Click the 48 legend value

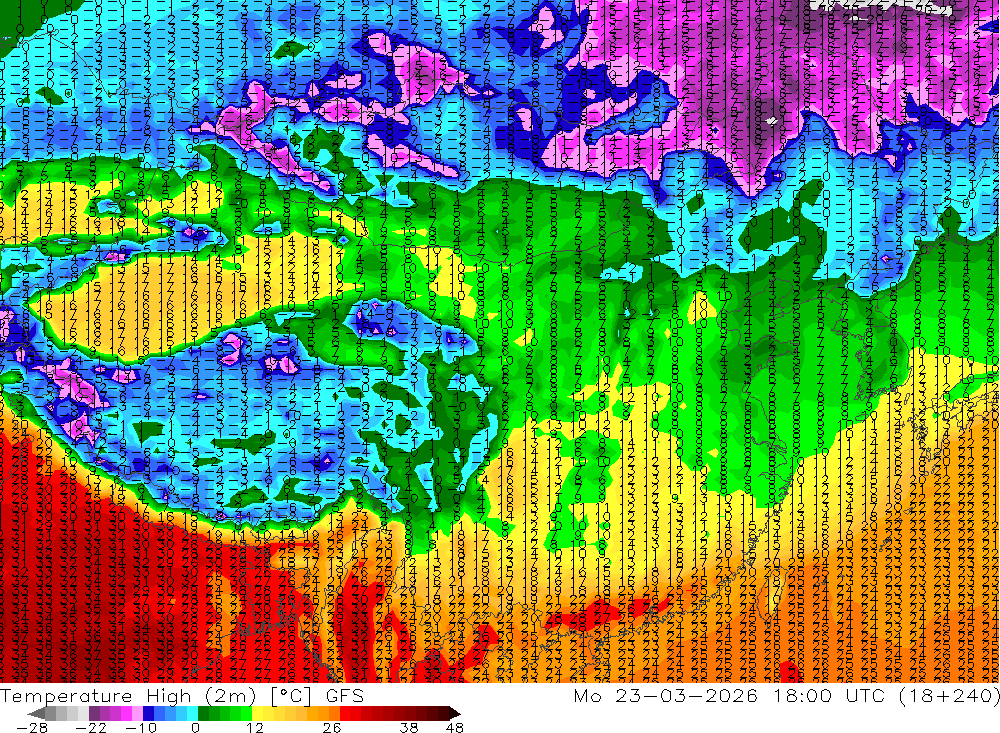[455, 728]
